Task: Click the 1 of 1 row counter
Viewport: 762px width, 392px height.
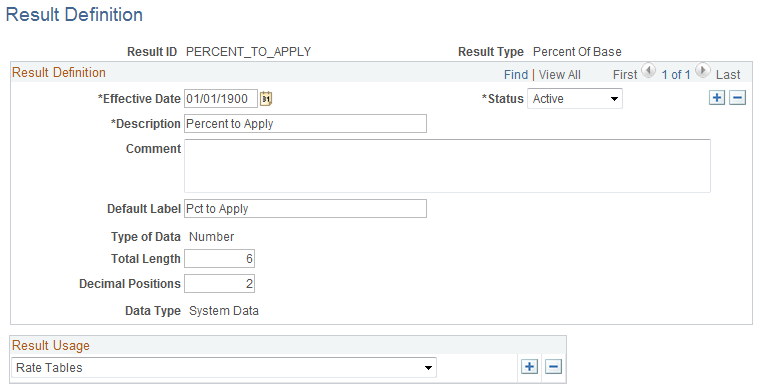Action: pos(675,75)
